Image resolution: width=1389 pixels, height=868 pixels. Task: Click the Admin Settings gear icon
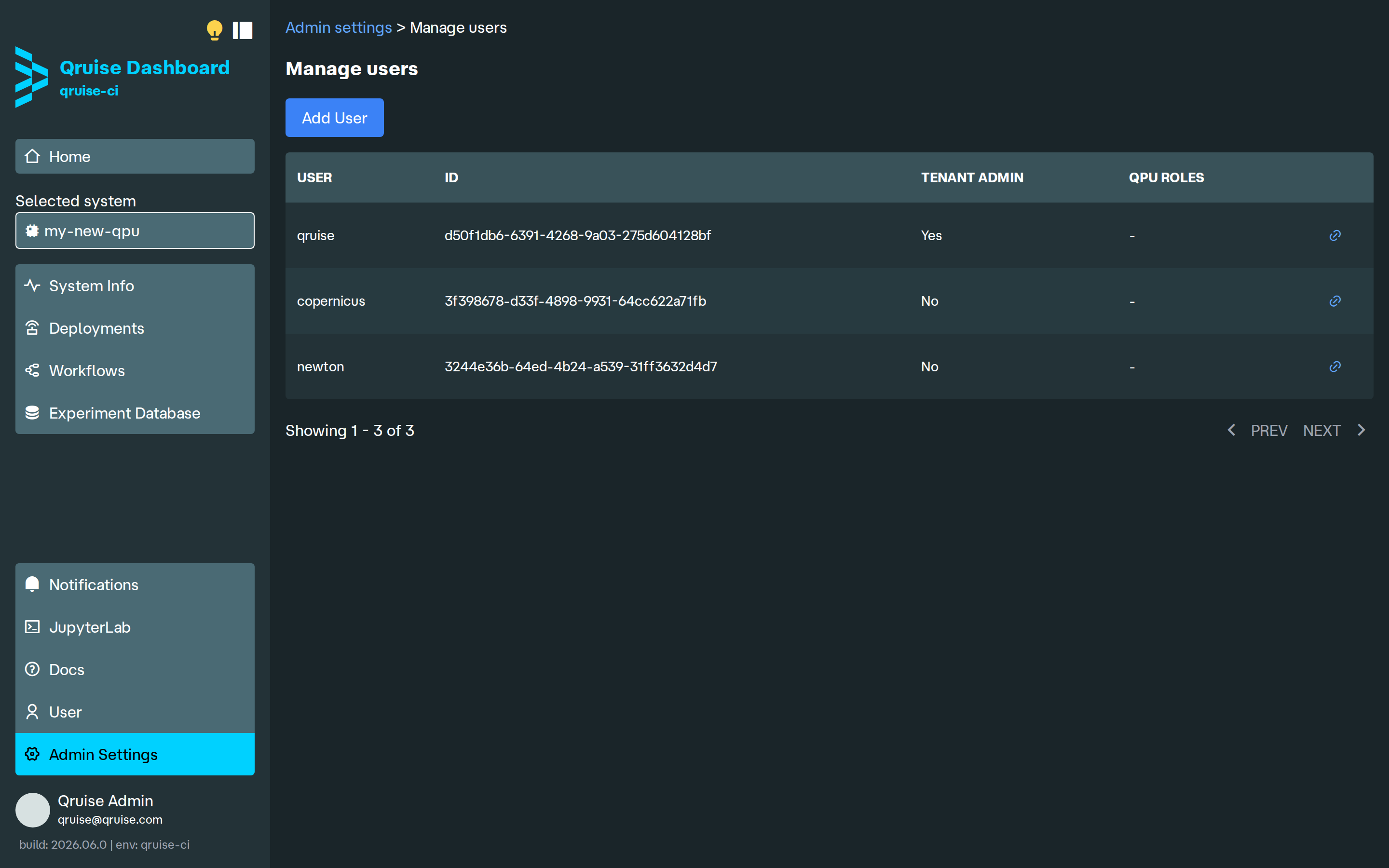[32, 754]
